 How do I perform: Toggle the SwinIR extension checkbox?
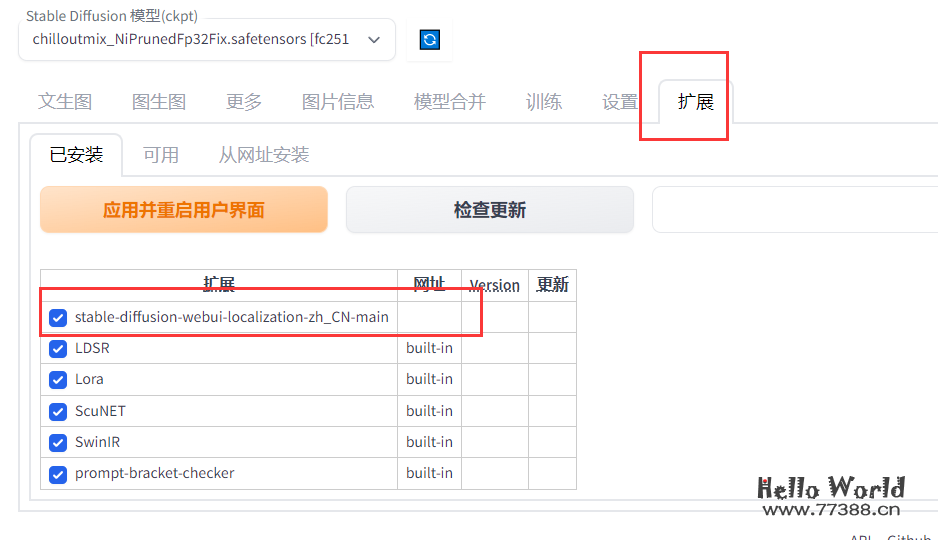(58, 443)
